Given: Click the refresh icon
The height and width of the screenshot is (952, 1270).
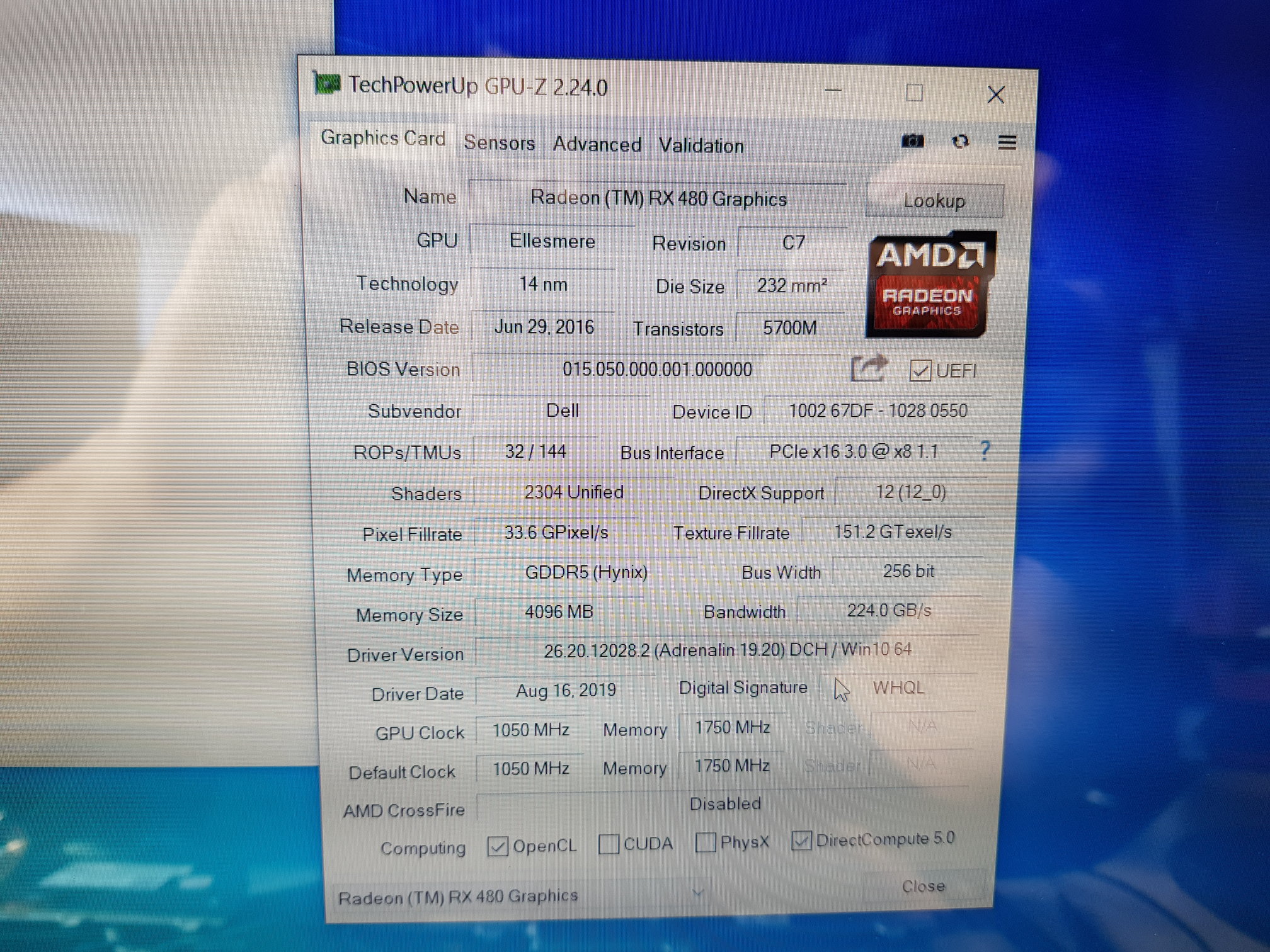Looking at the screenshot, I should tap(960, 142).
